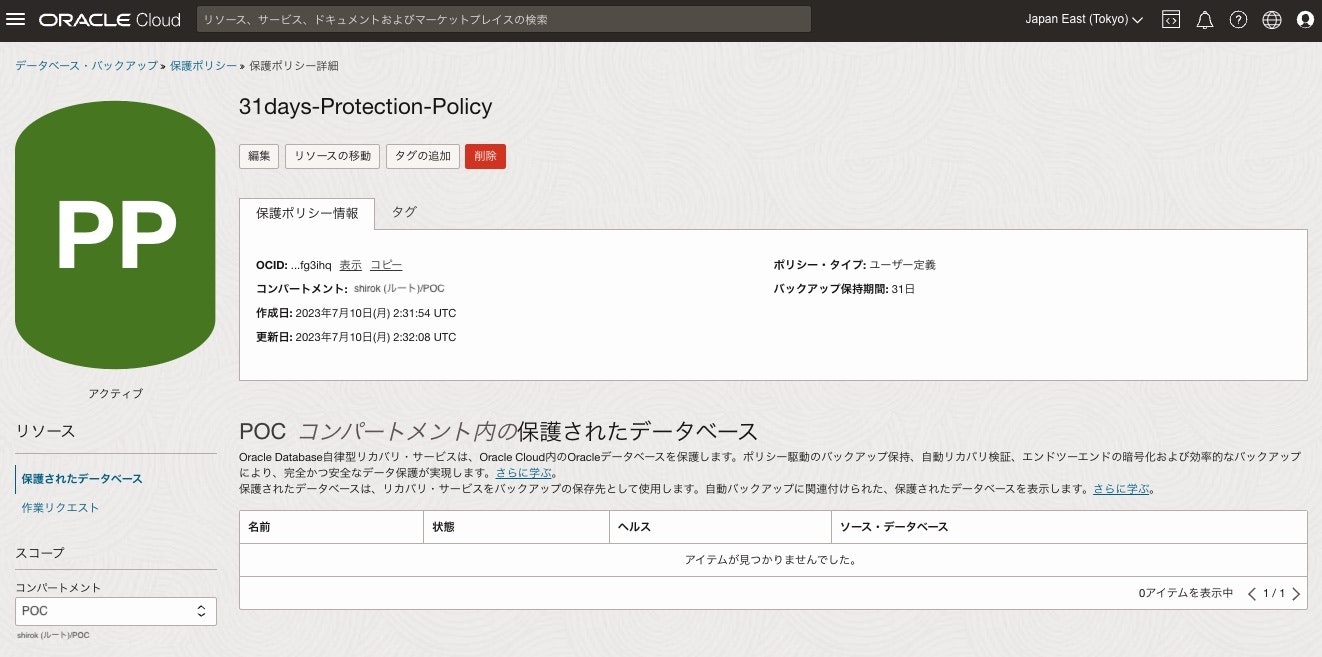Click the 1 / 1 page indicator
This screenshot has width=1322, height=657.
click(1274, 594)
